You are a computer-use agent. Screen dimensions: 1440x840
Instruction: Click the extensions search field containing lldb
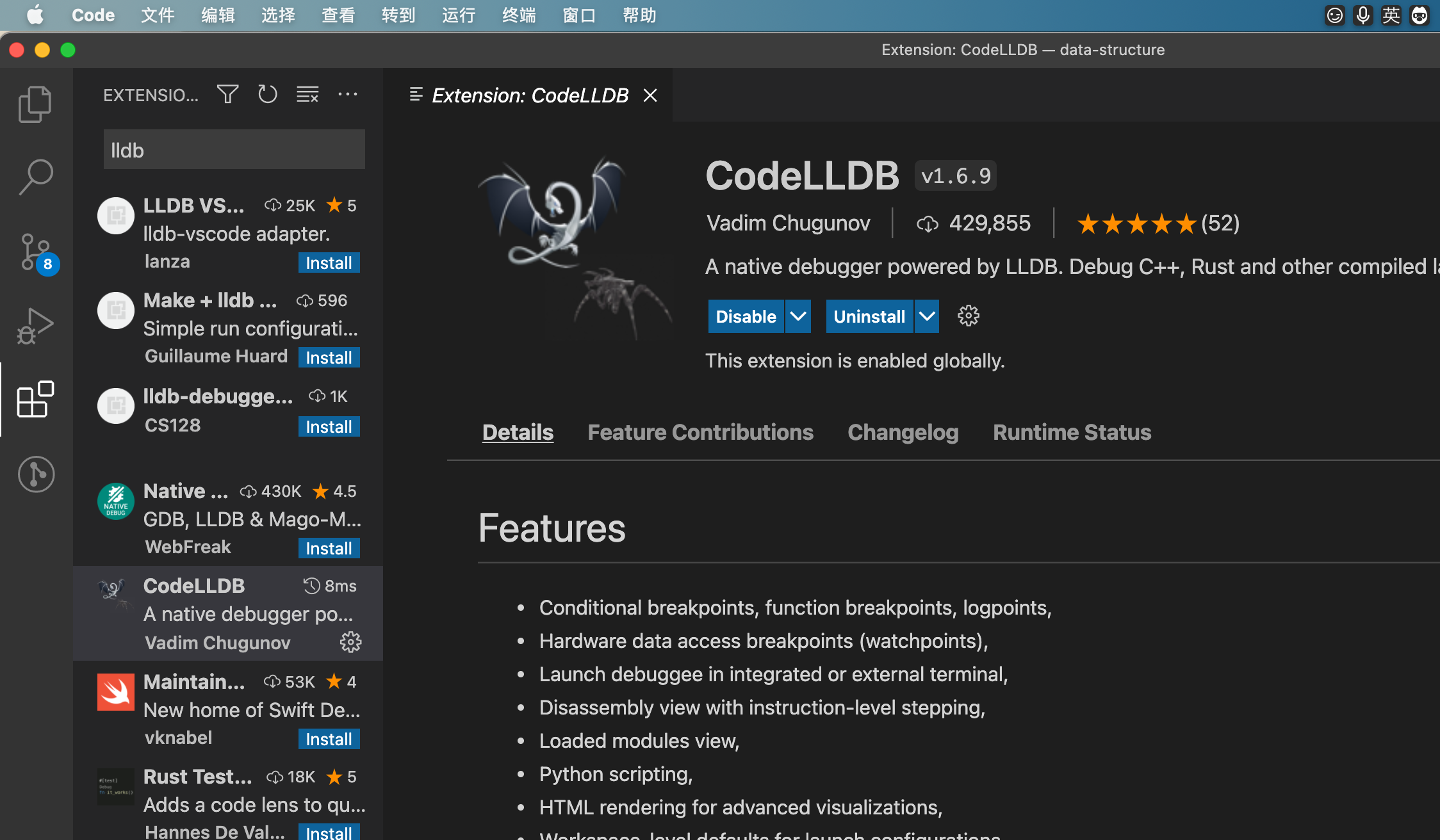point(234,150)
